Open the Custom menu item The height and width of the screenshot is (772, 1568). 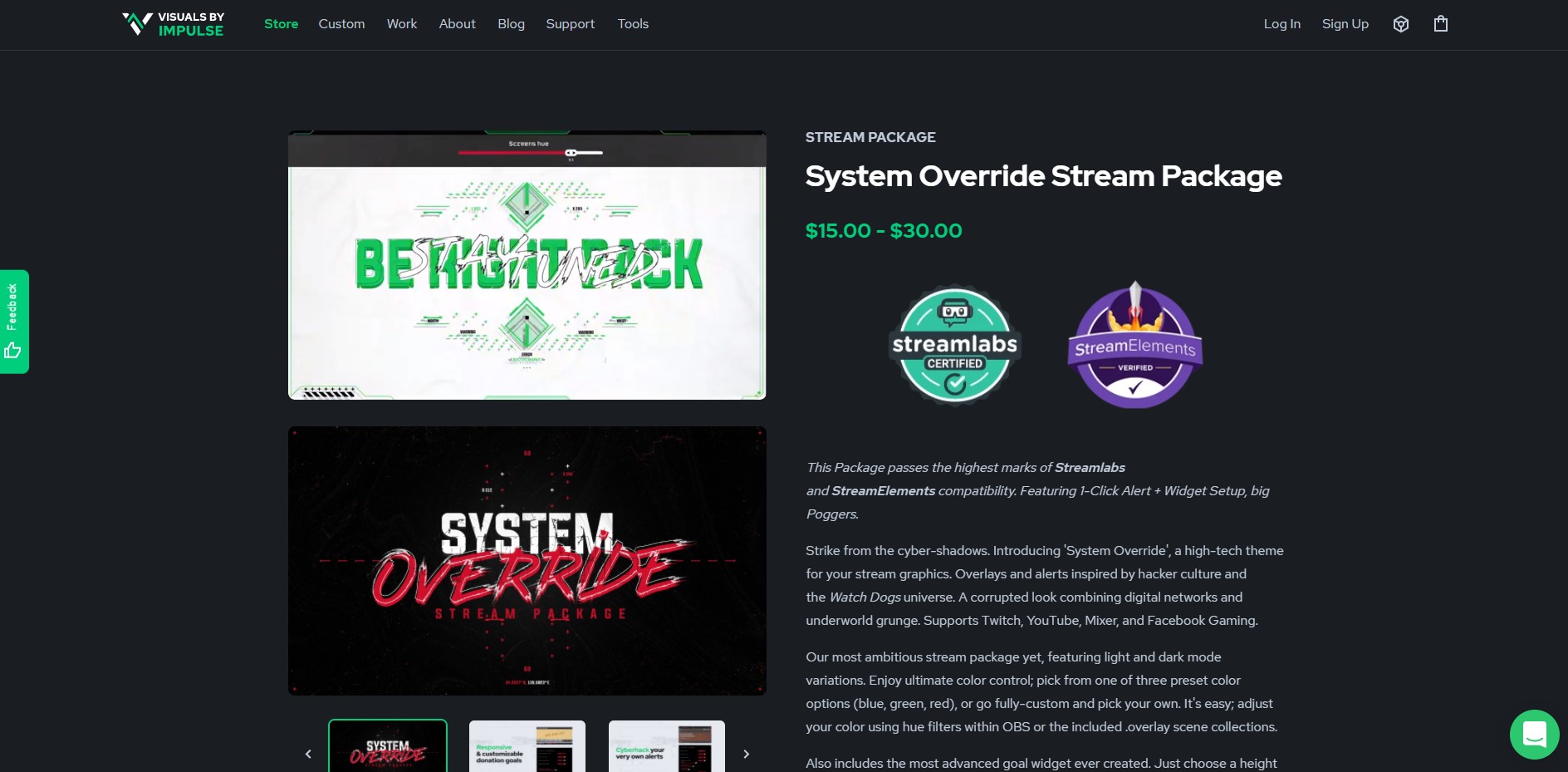341,24
